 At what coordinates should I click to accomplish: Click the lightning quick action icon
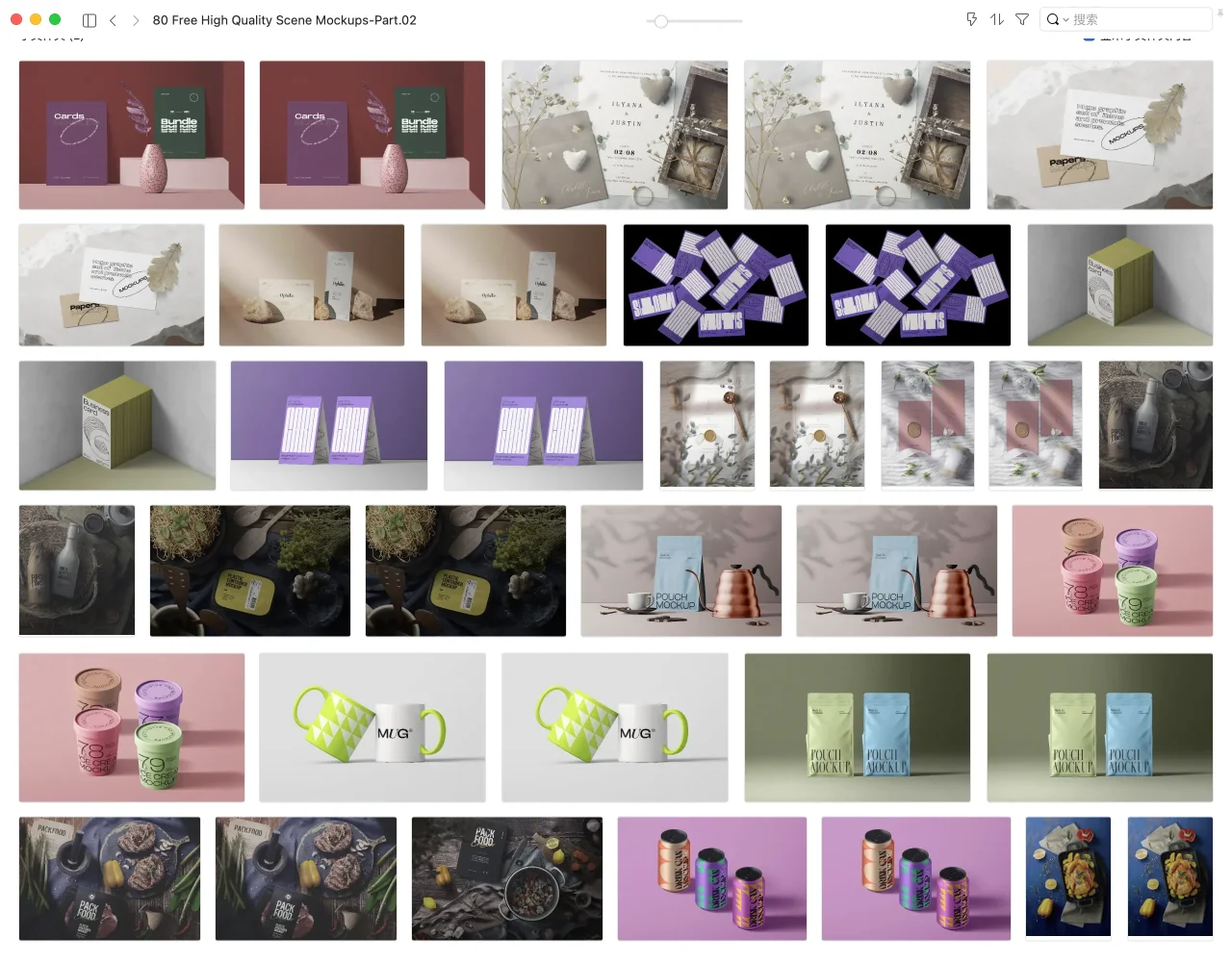971,19
